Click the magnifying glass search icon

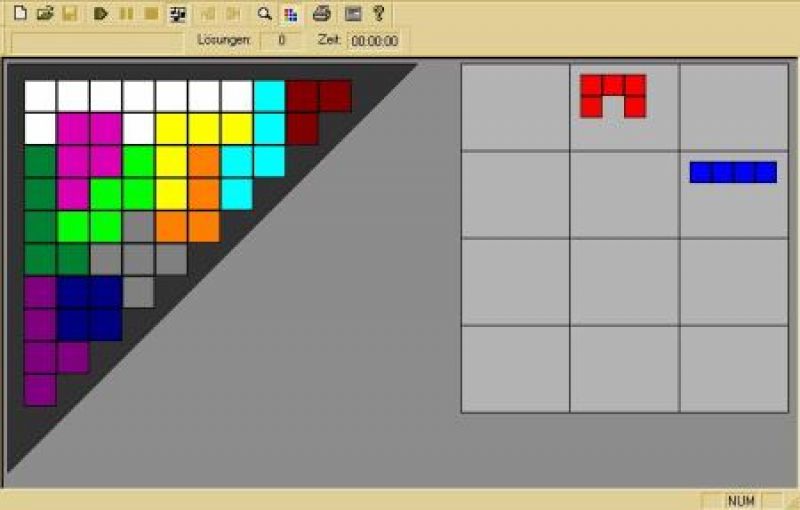tap(264, 14)
